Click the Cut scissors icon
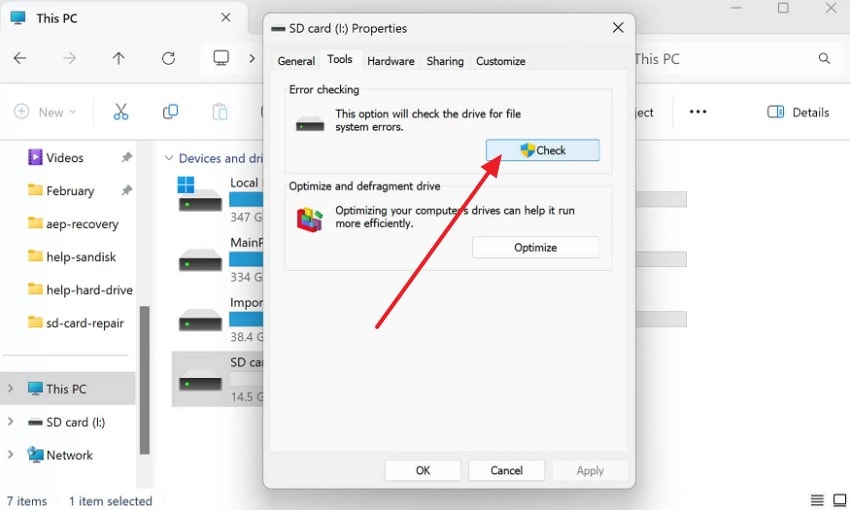 (120, 112)
